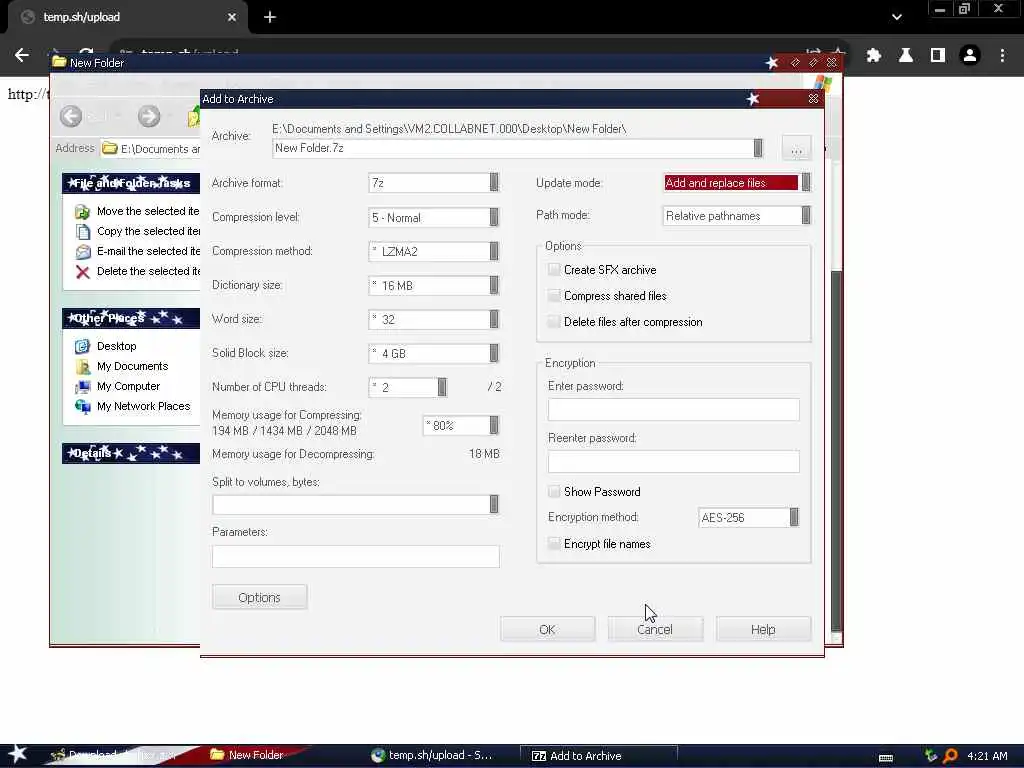
Task: Open the browser profile avatar
Action: point(970,56)
